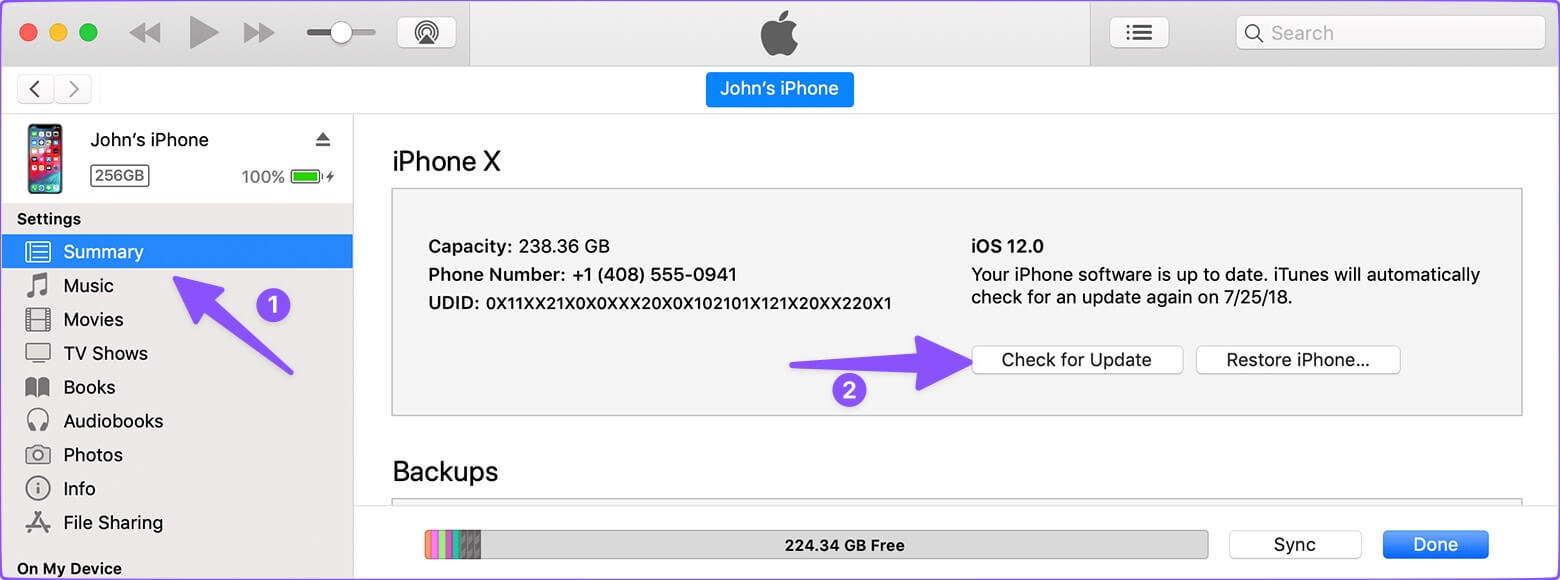Screen dimensions: 1560x580
Task: Open Summary in the sidebar
Action: (176, 252)
